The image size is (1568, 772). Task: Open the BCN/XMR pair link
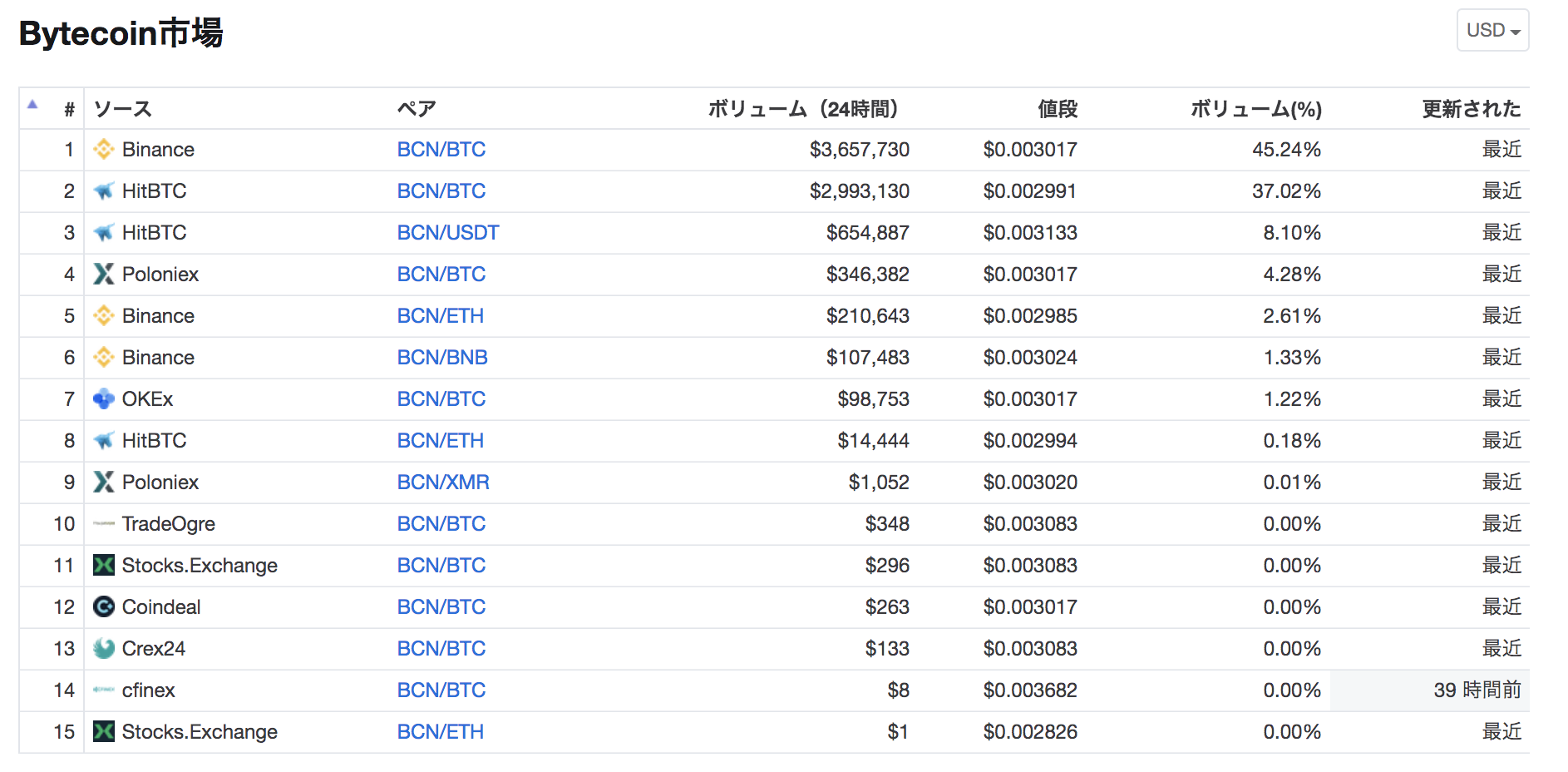[443, 482]
